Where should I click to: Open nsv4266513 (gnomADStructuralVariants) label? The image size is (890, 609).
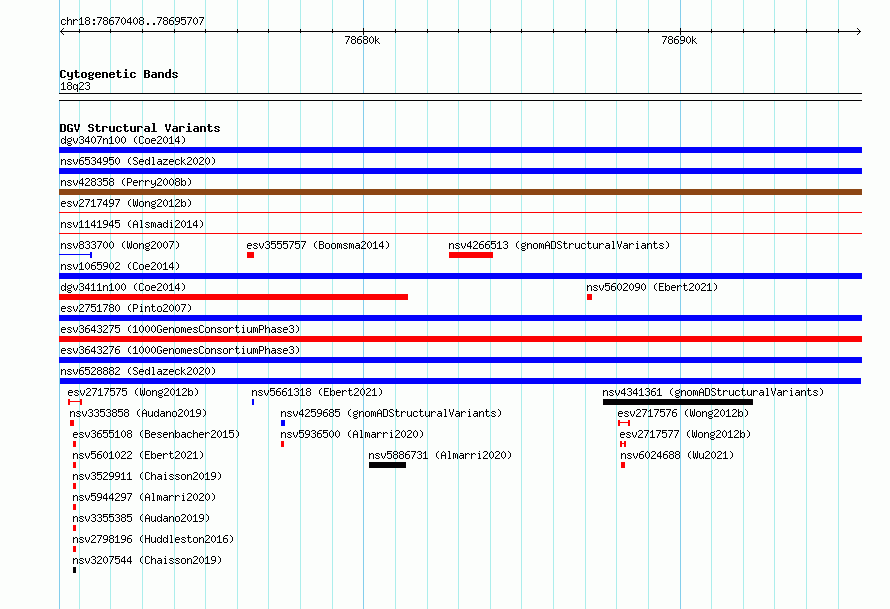pyautogui.click(x=559, y=245)
